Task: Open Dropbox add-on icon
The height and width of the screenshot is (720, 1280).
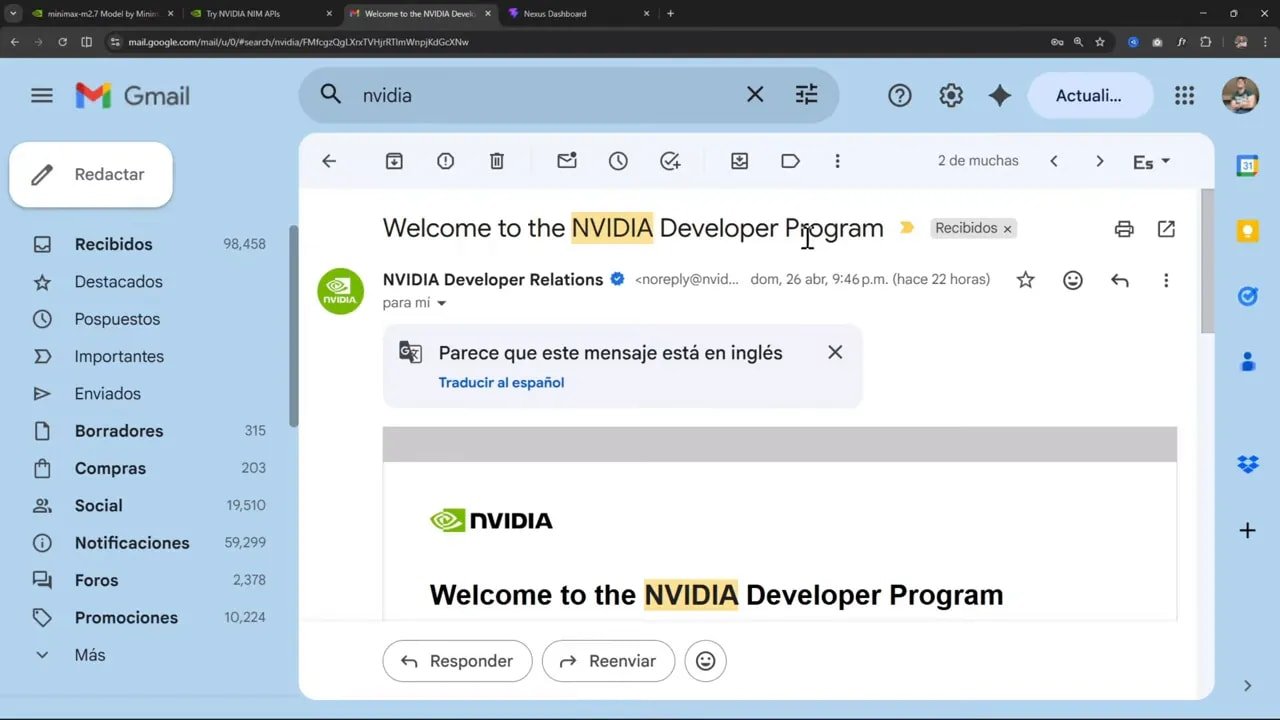Action: coord(1247,464)
